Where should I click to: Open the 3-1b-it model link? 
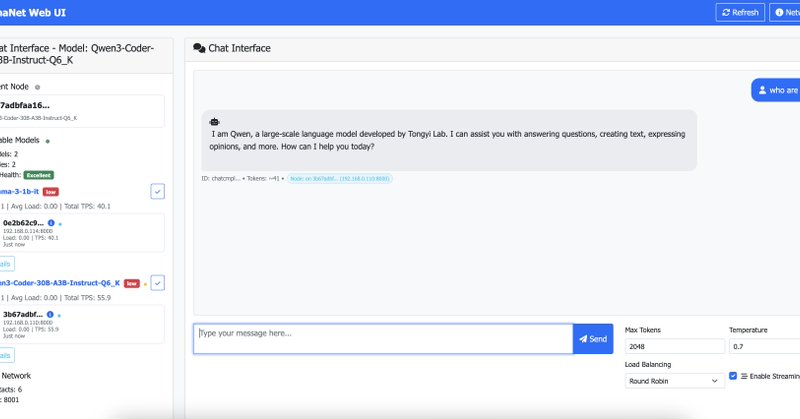click(x=19, y=191)
